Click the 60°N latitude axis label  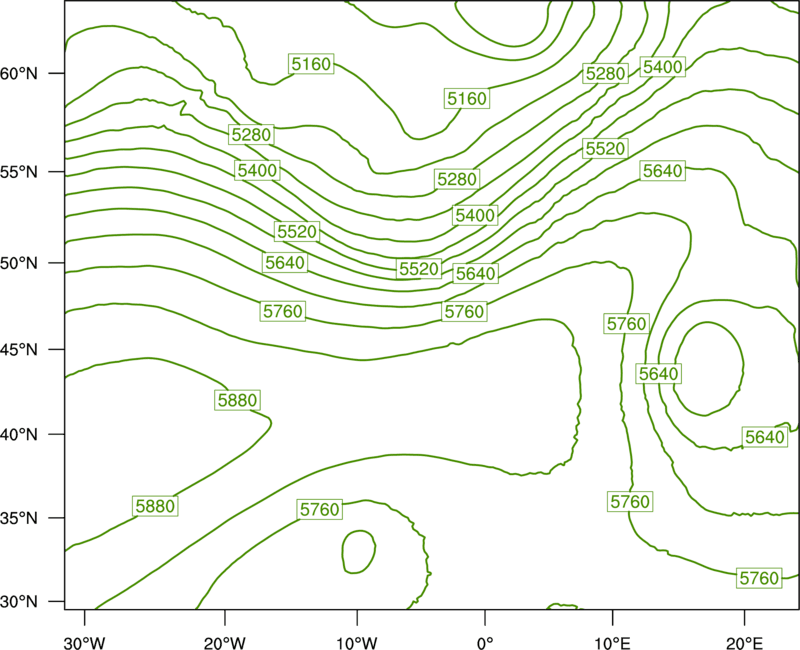pyautogui.click(x=19, y=74)
